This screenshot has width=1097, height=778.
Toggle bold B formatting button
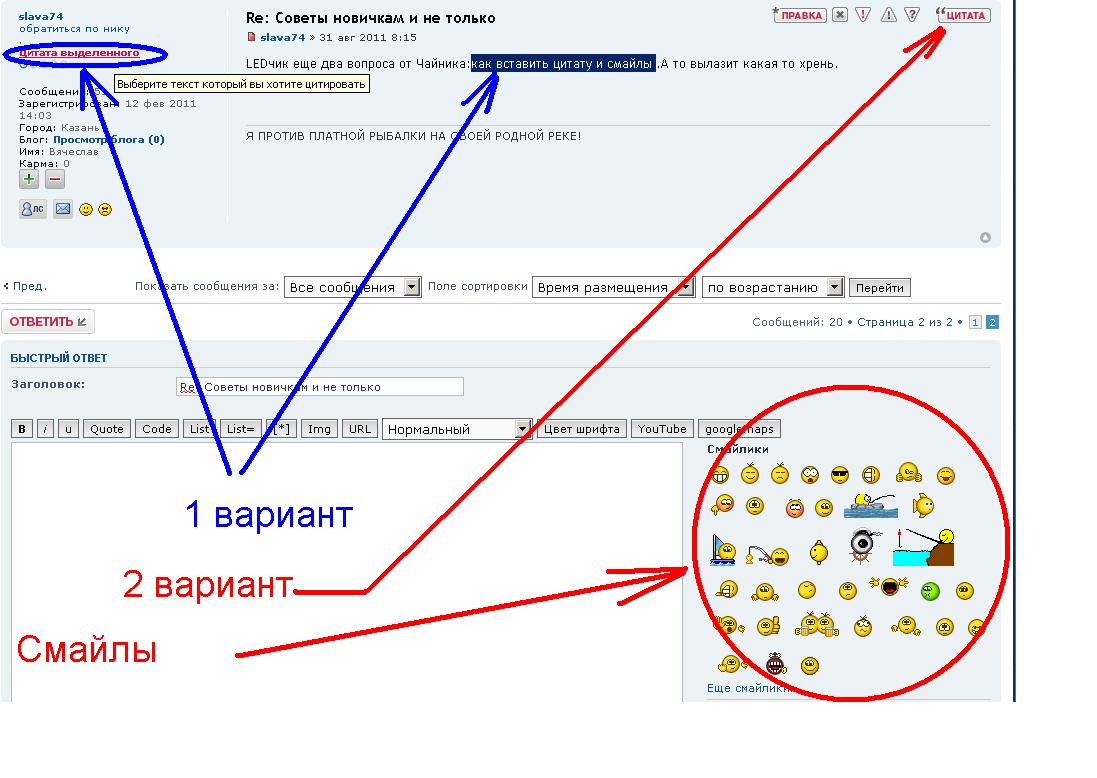[22, 429]
